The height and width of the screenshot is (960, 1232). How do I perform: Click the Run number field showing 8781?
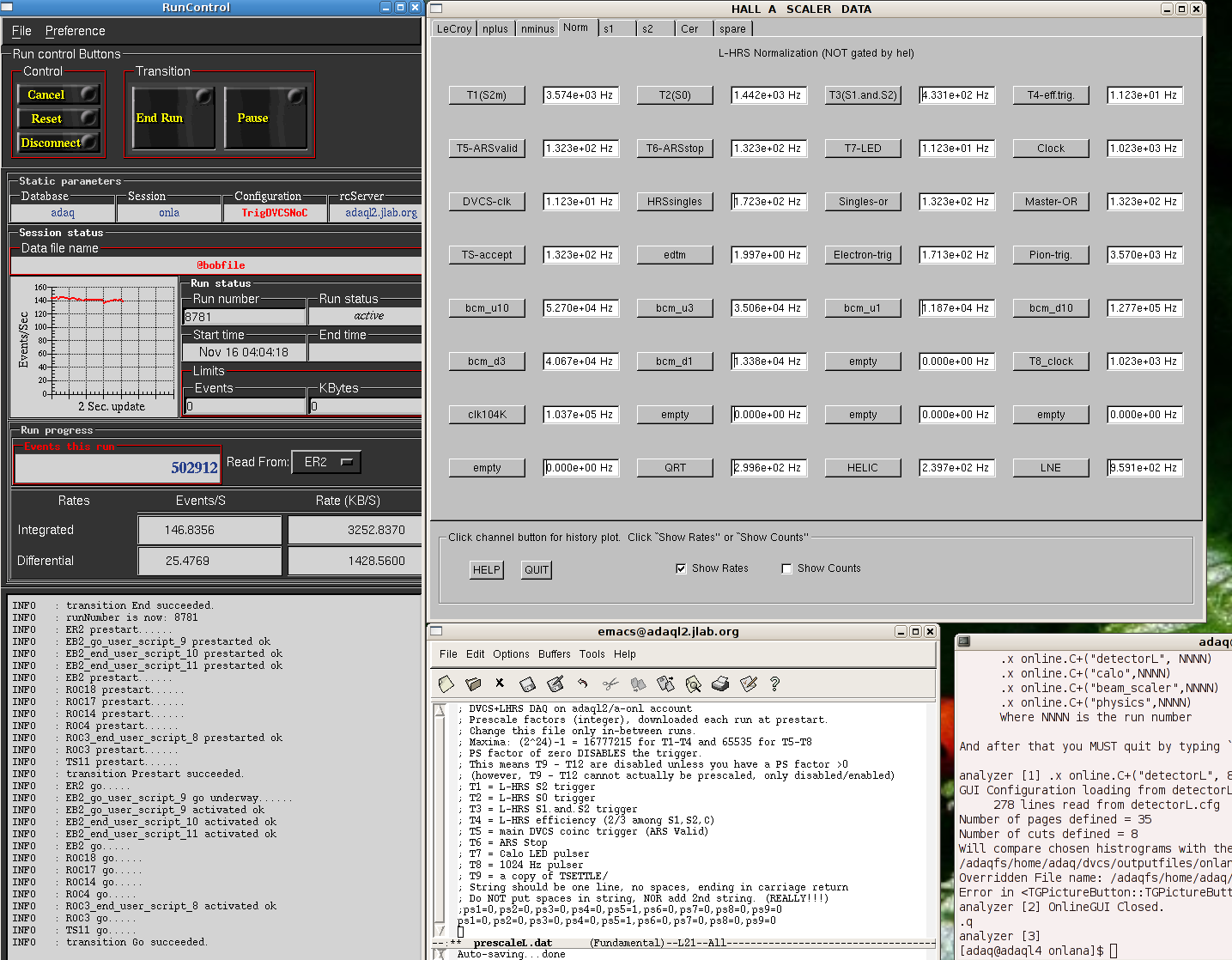click(245, 317)
